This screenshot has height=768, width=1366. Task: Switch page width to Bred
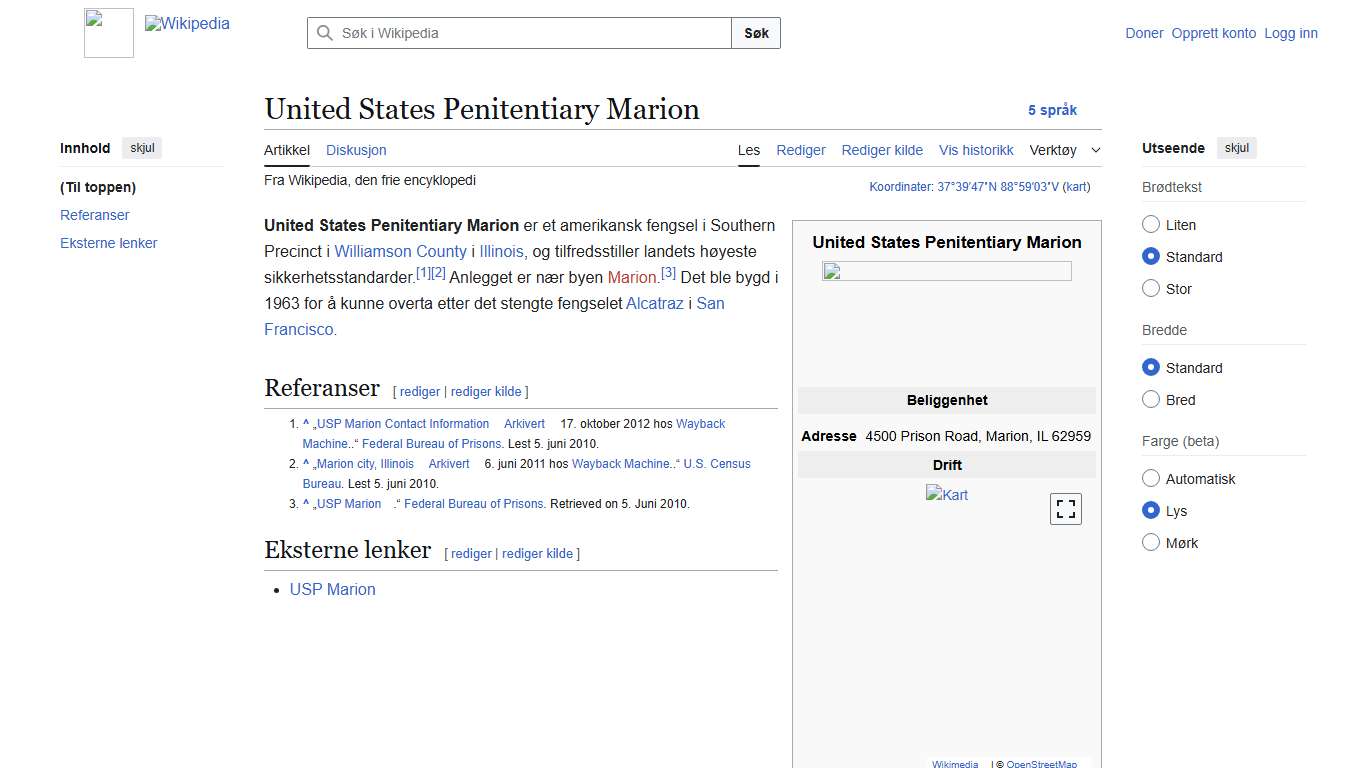tap(1151, 399)
